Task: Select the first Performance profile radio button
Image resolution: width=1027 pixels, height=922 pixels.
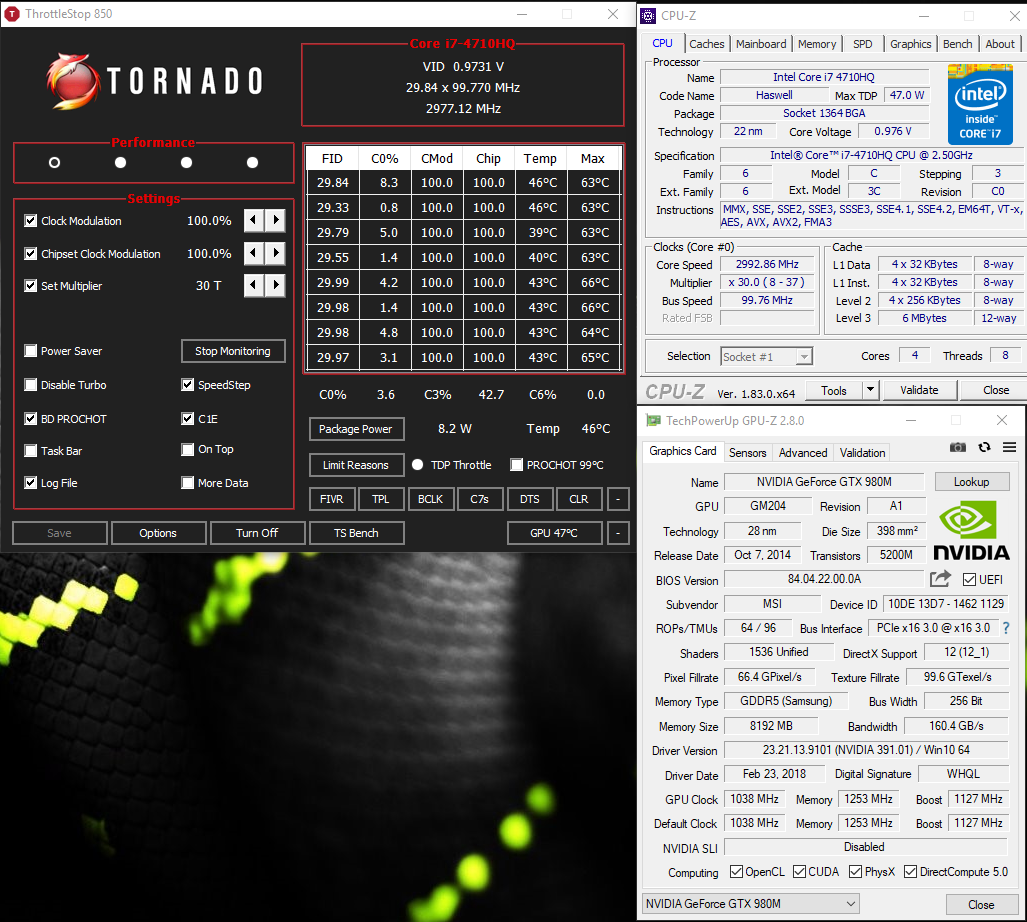Action: 54,162
